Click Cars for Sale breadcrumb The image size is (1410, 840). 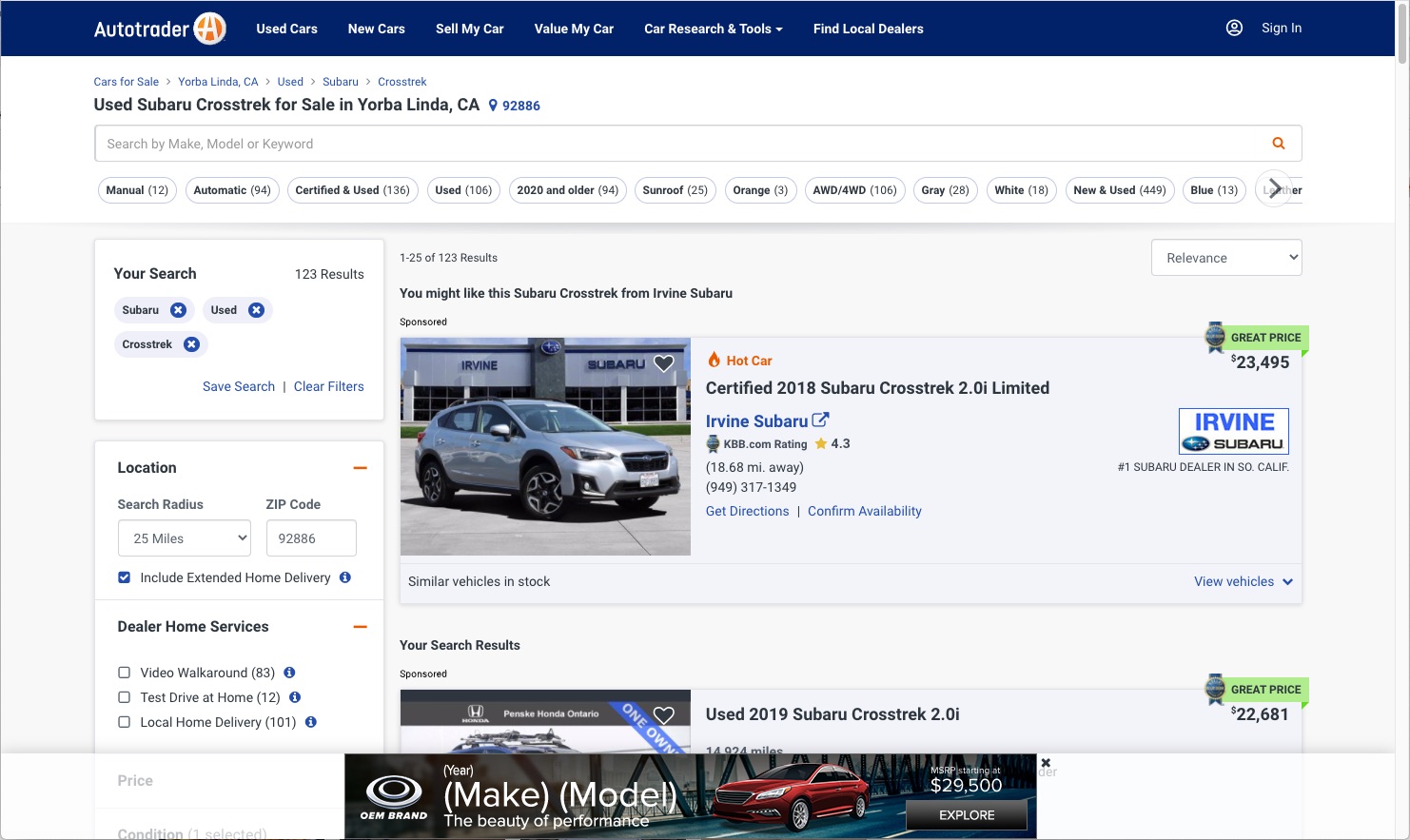pyautogui.click(x=127, y=82)
